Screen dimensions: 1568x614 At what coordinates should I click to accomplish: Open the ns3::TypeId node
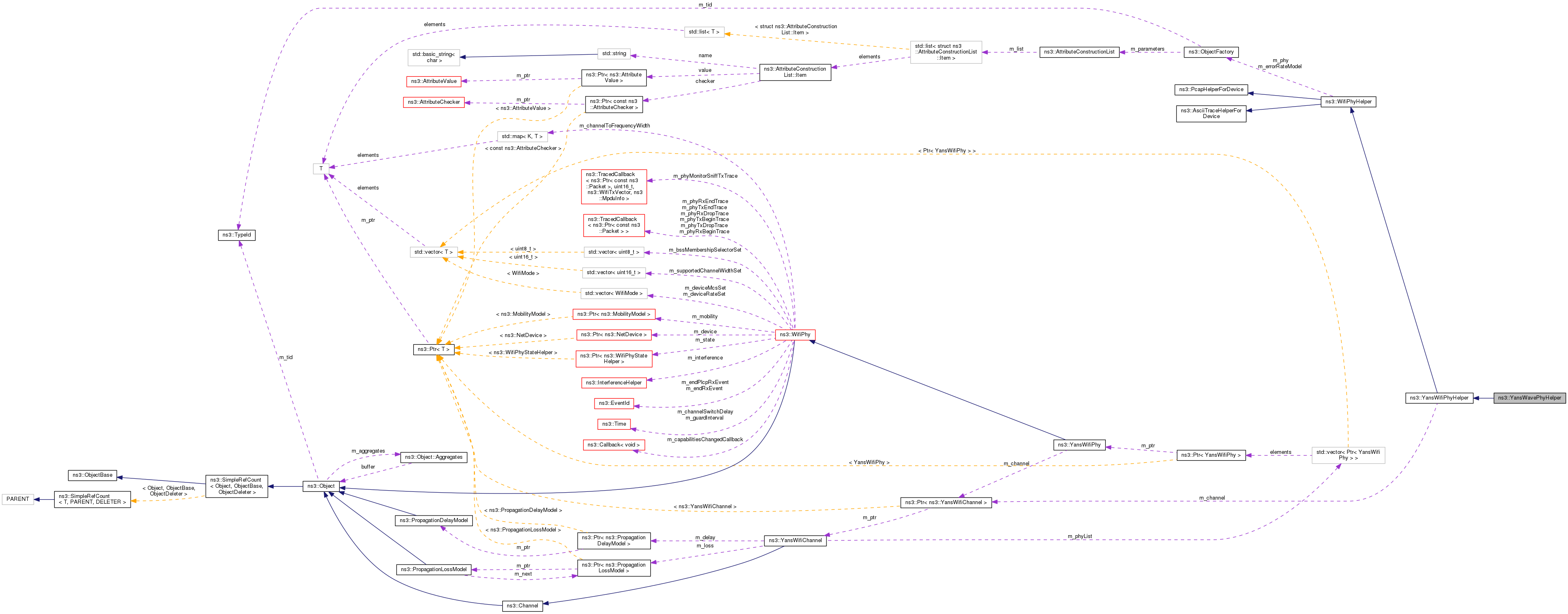click(237, 235)
